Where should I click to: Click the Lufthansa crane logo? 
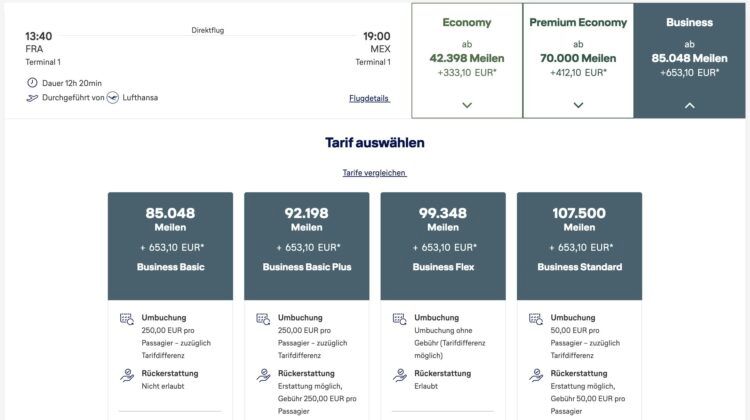tap(112, 97)
